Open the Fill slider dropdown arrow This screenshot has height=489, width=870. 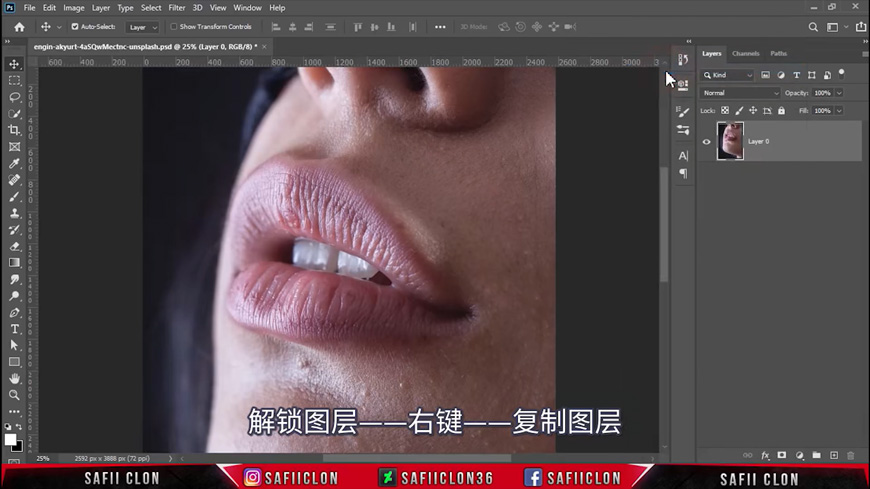click(x=839, y=110)
